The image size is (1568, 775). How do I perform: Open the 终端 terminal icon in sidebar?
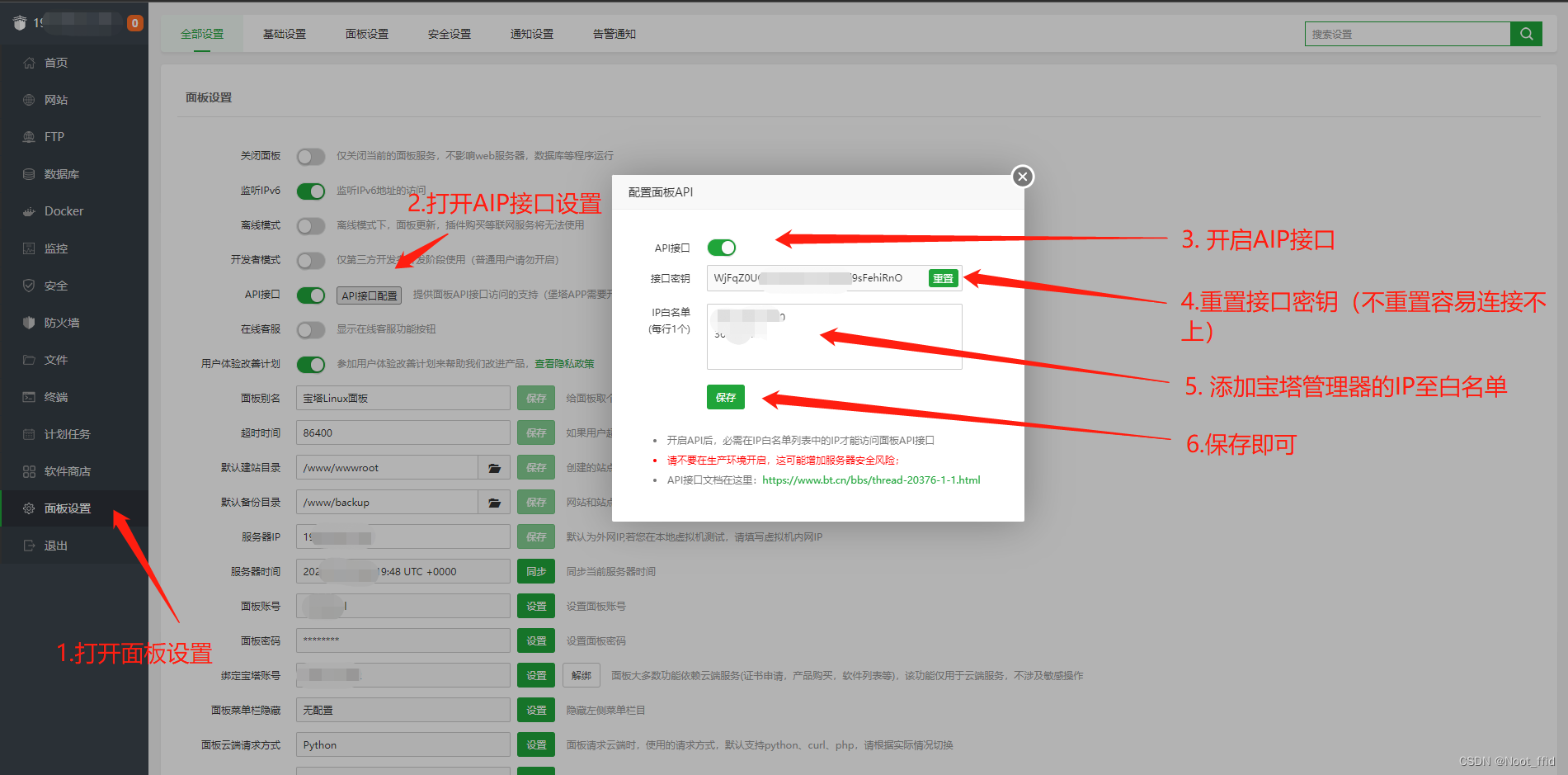click(30, 397)
